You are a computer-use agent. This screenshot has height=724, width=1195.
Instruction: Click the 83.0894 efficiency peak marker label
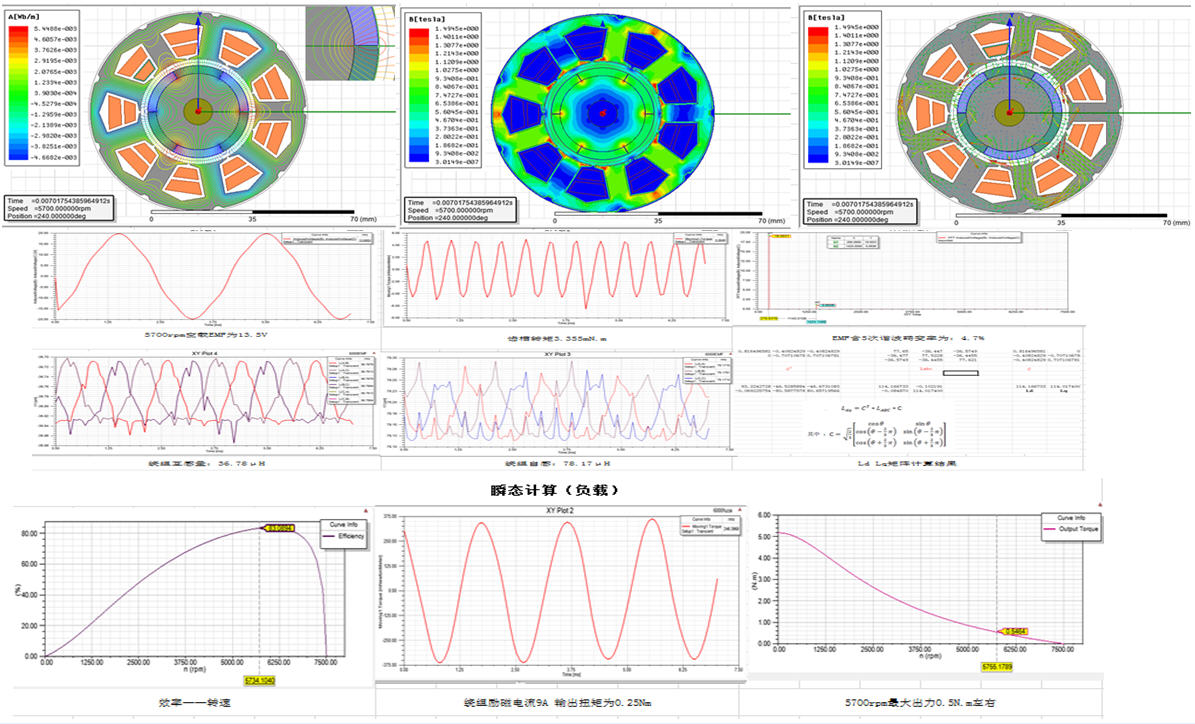[282, 528]
